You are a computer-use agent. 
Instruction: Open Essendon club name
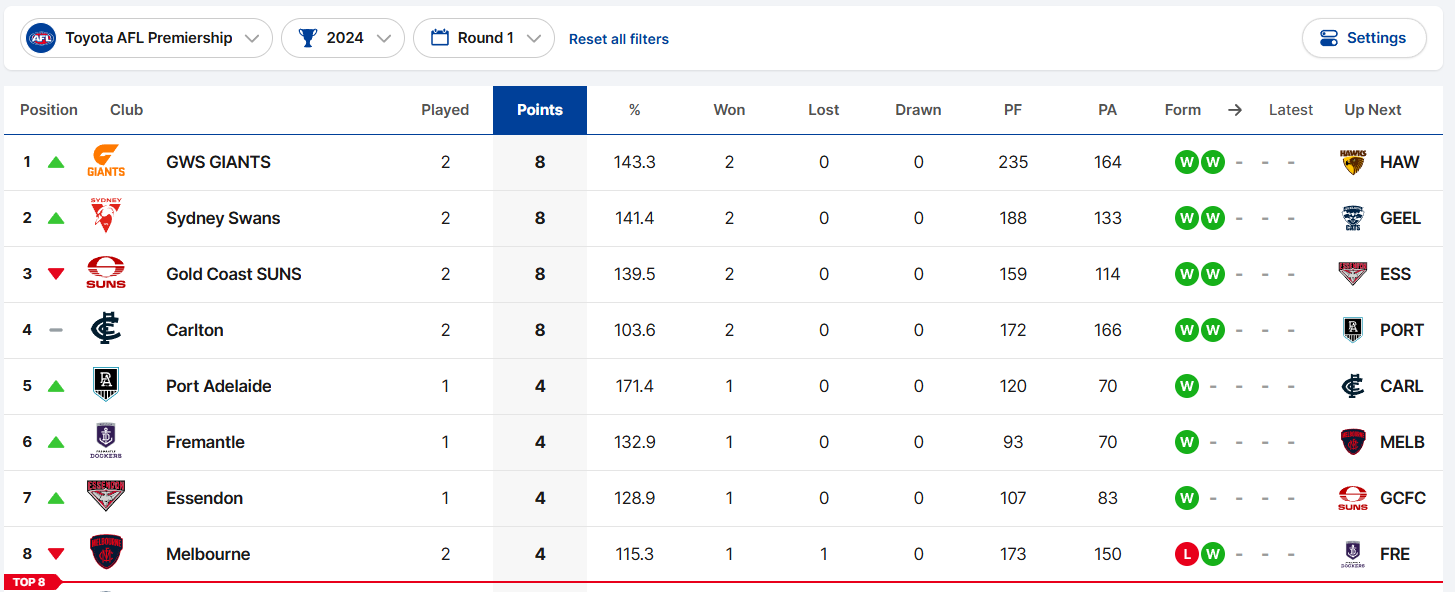pyautogui.click(x=204, y=498)
